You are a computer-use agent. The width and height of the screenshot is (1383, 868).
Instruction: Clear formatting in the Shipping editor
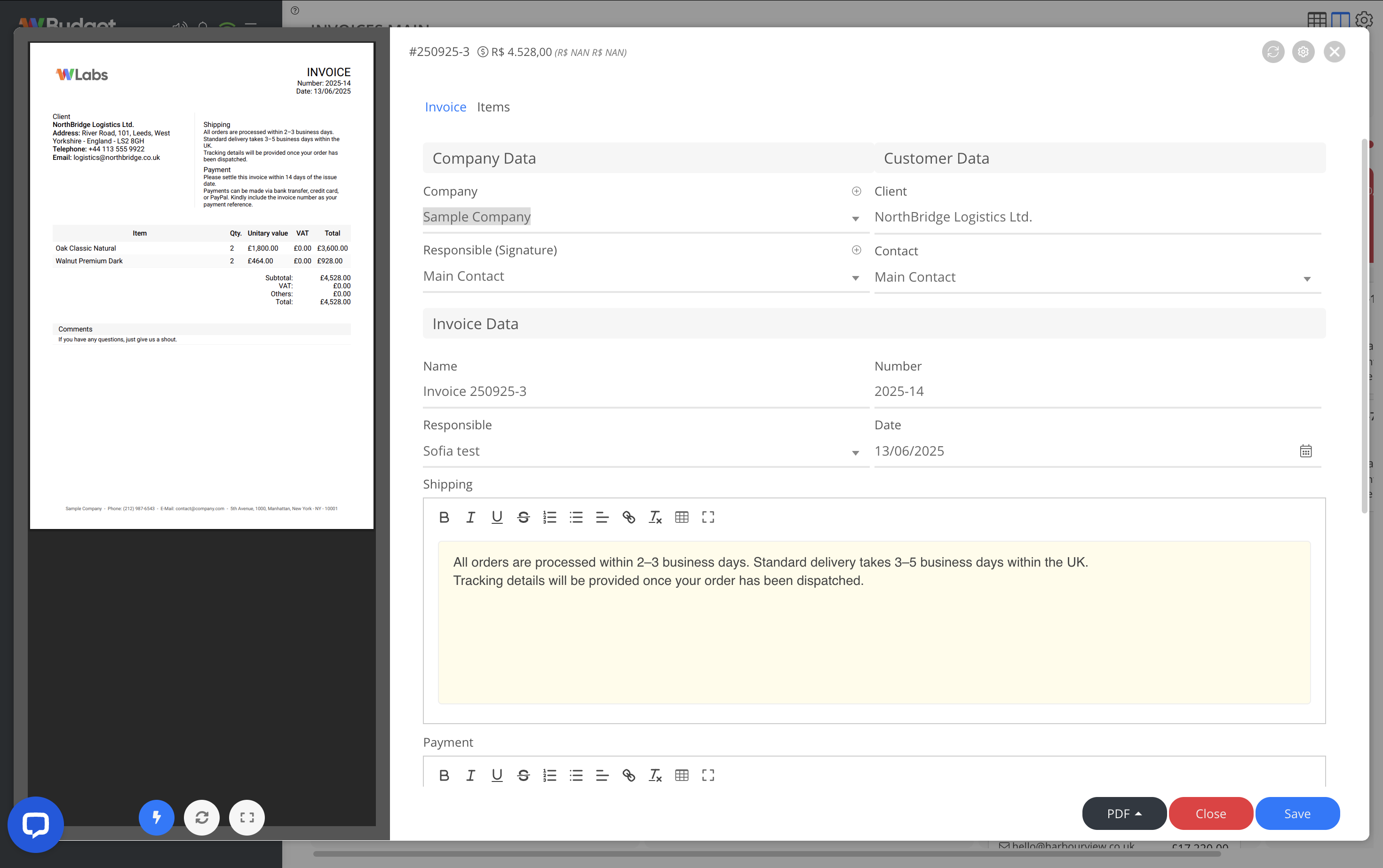[x=655, y=517]
